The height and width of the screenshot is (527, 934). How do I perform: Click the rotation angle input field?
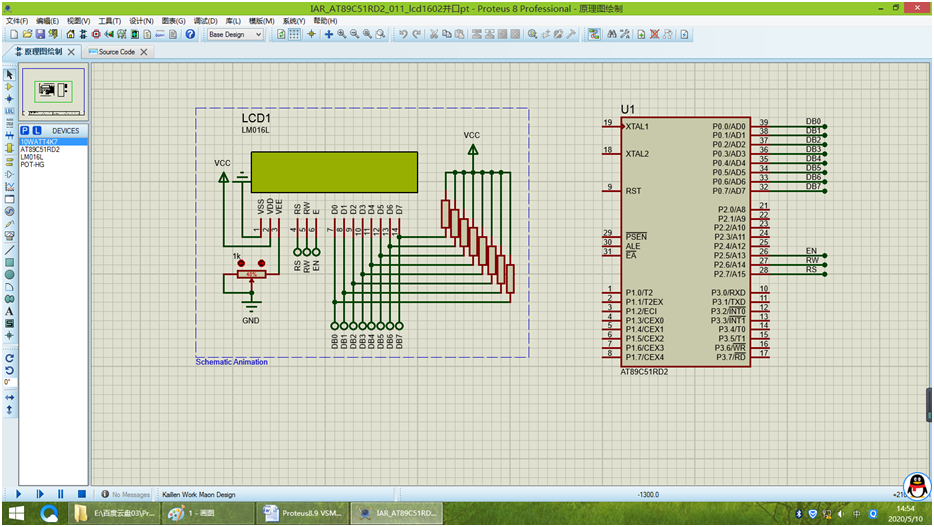10,382
